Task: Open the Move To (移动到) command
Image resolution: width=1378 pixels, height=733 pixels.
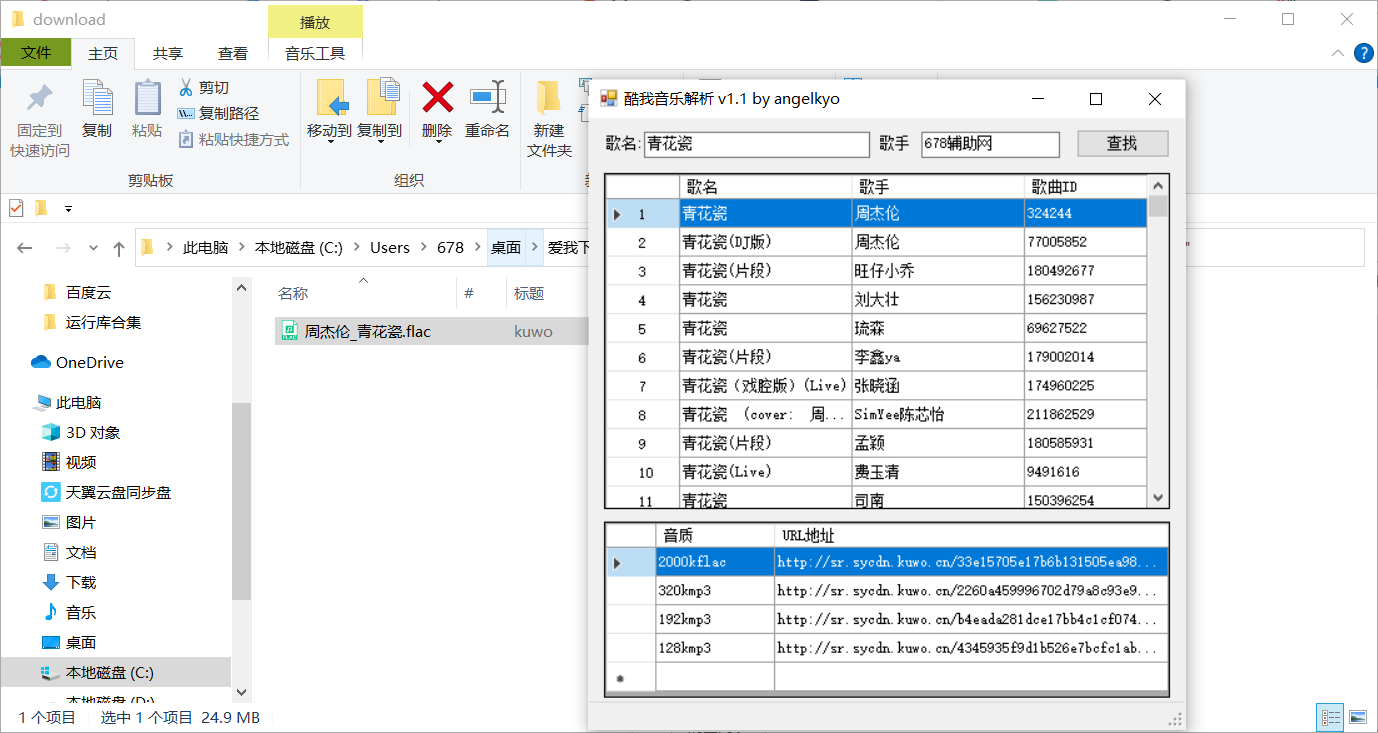Action: point(329,109)
